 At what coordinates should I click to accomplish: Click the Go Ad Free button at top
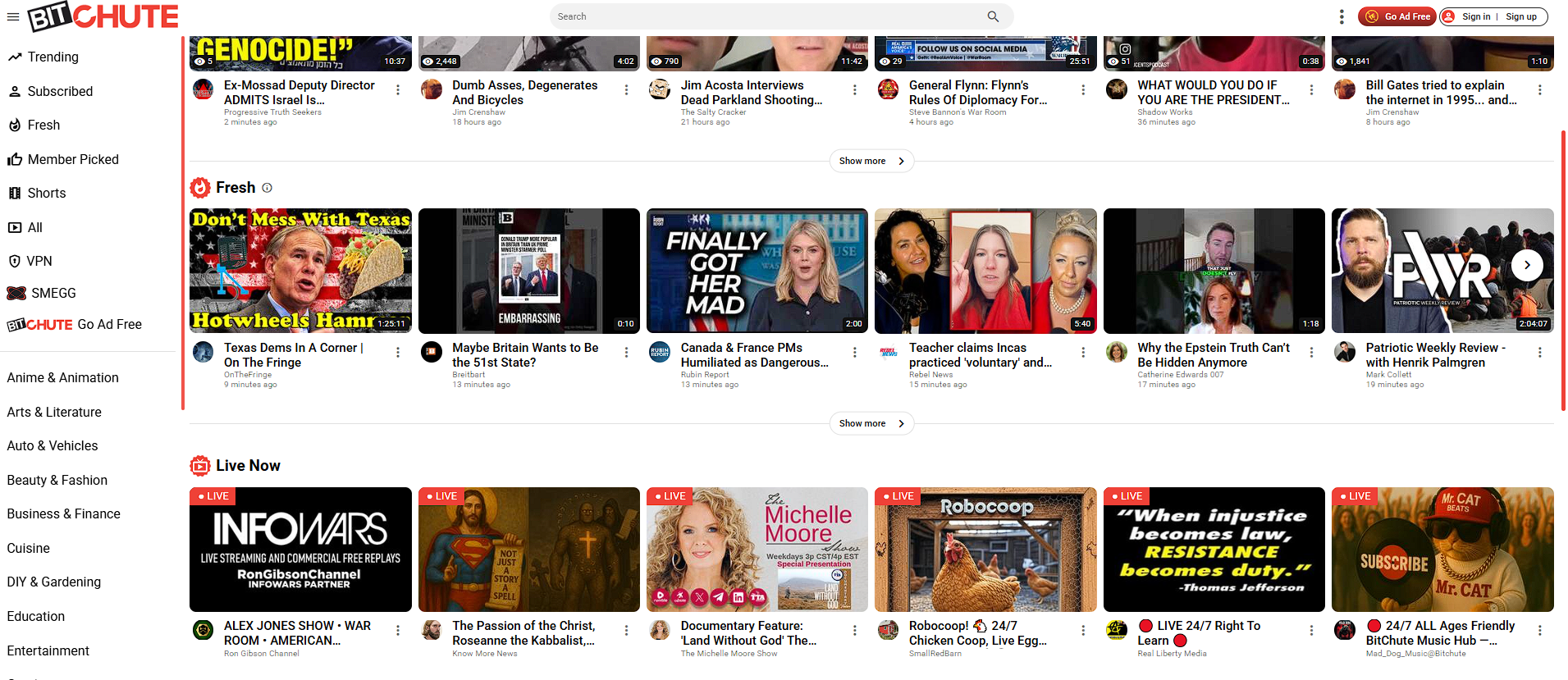point(1397,16)
